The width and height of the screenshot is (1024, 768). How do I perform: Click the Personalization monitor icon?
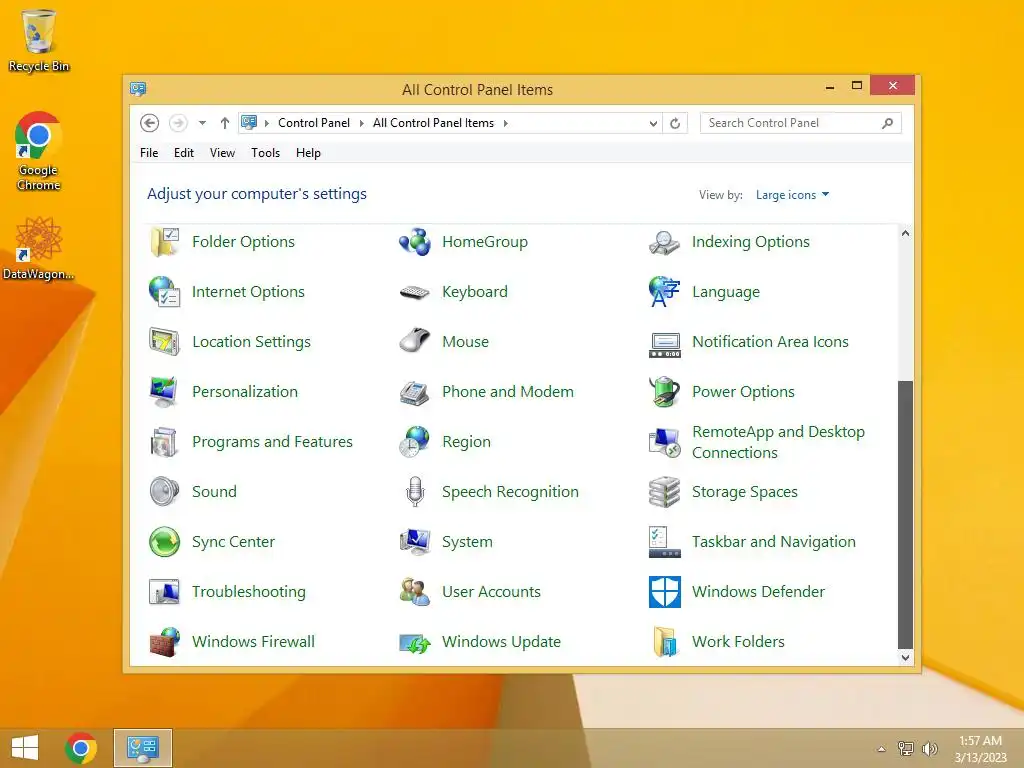(164, 392)
